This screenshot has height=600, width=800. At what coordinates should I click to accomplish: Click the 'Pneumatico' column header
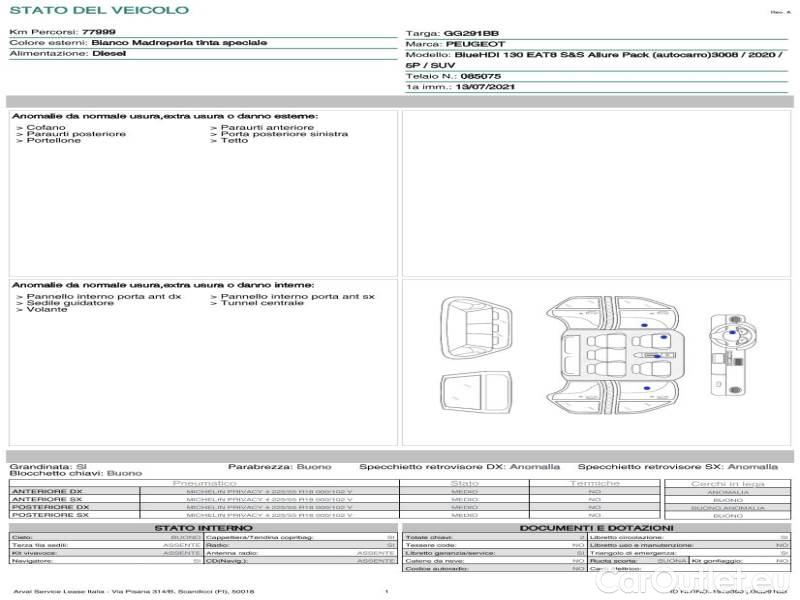pos(205,483)
